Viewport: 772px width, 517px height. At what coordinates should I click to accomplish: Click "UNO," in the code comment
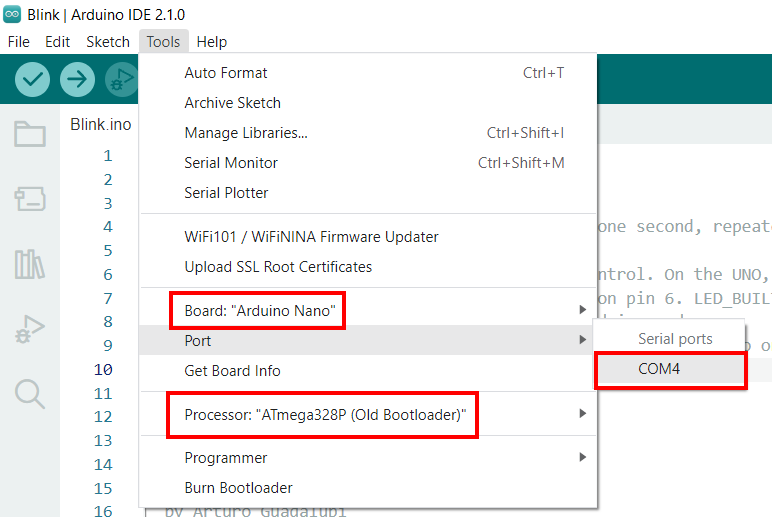(750, 274)
